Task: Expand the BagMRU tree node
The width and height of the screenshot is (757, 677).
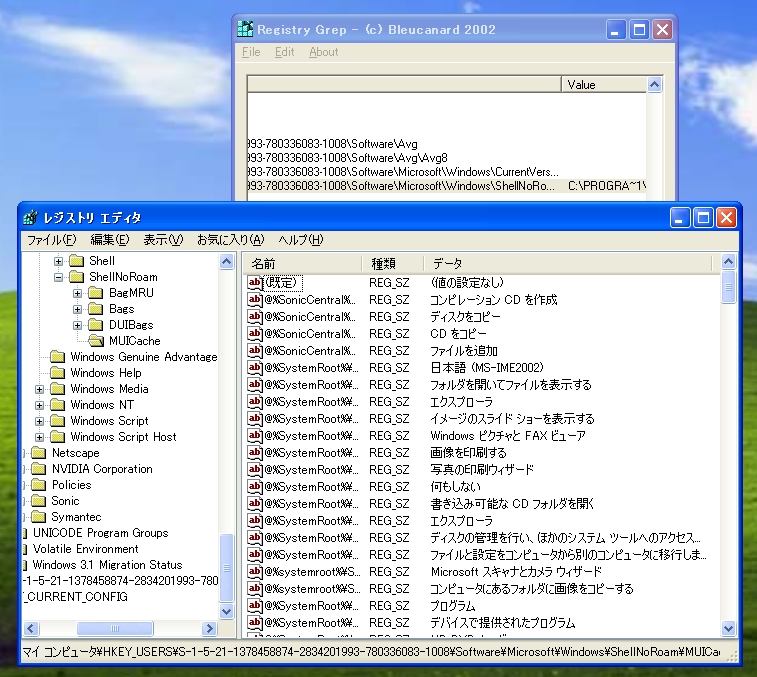Action: point(77,293)
